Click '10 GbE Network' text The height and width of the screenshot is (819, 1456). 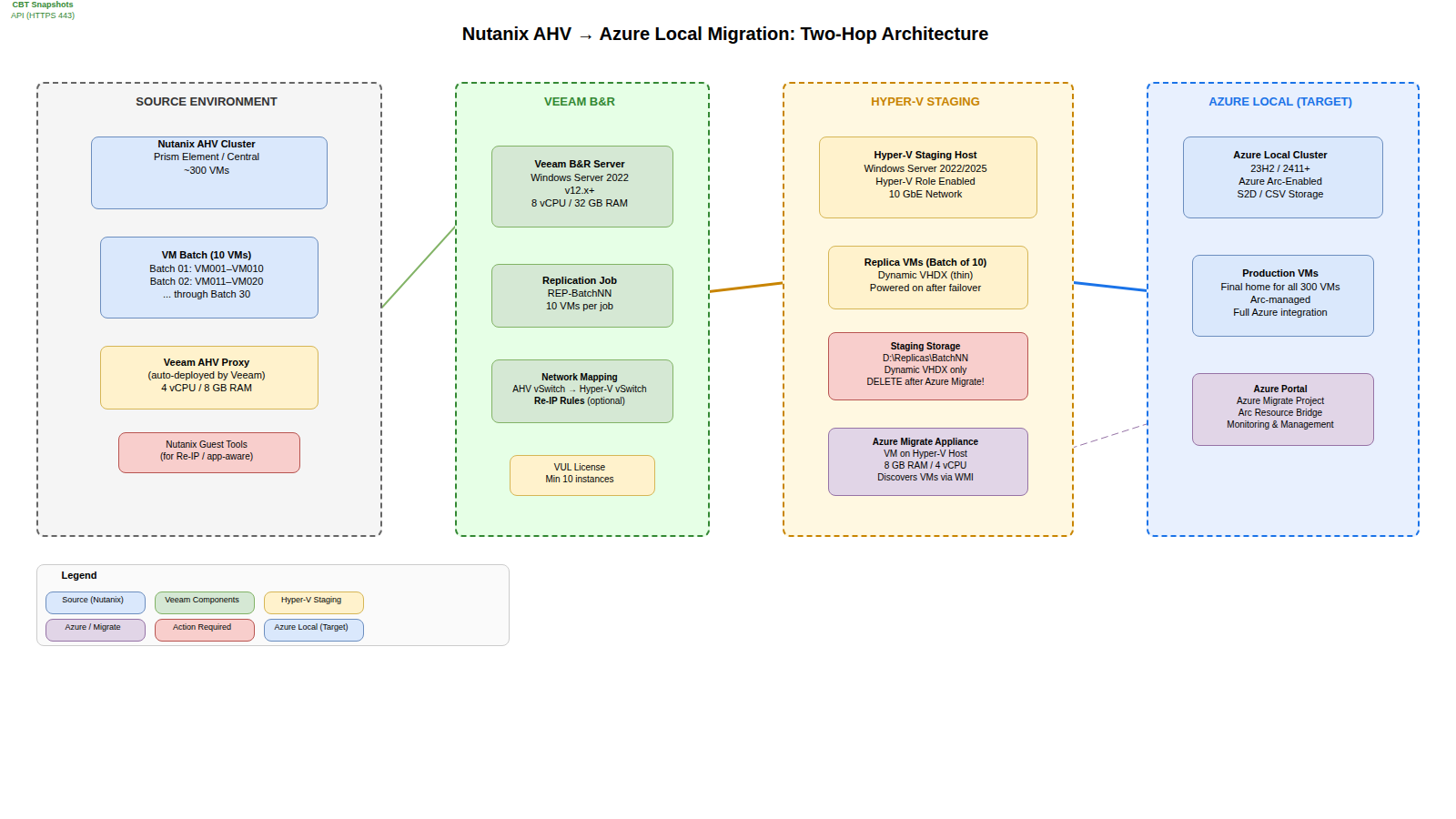pos(925,194)
